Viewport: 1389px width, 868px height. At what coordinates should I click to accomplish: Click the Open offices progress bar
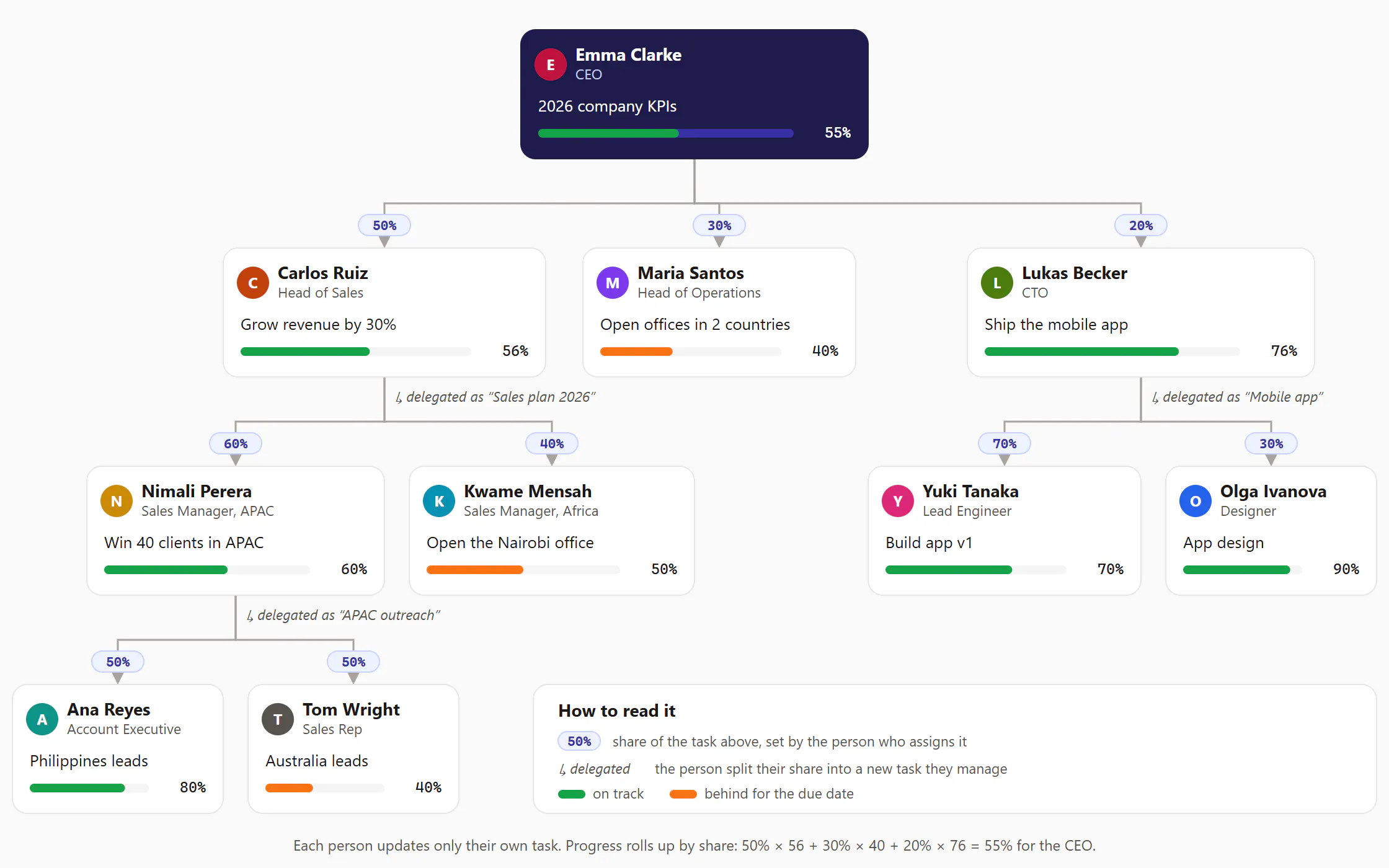point(691,352)
